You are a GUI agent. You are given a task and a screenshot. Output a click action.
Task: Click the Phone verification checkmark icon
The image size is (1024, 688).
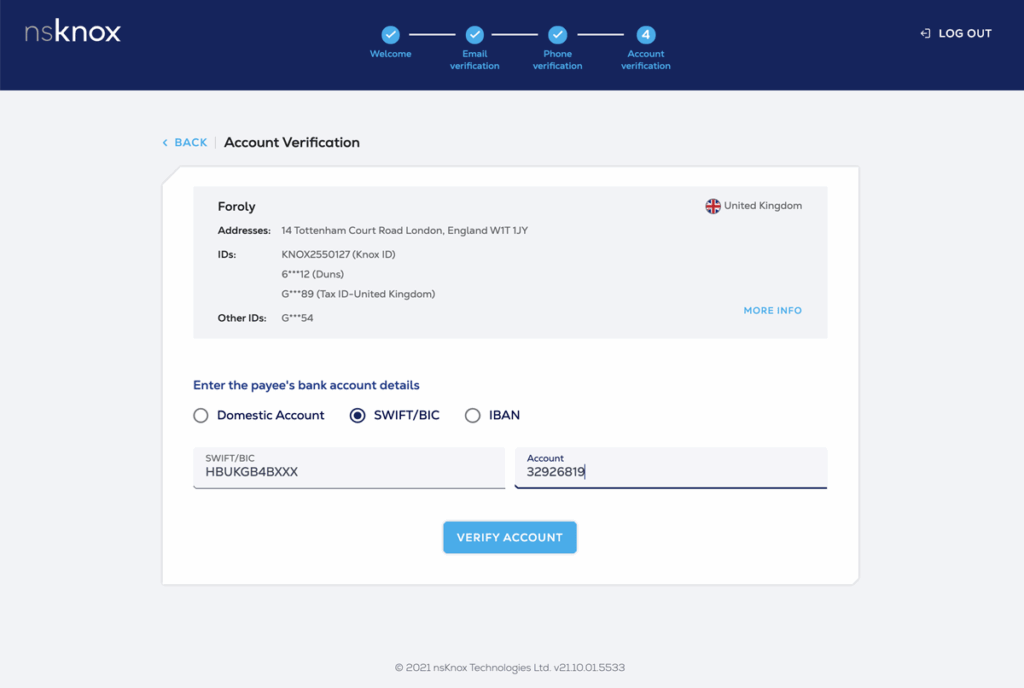click(557, 33)
